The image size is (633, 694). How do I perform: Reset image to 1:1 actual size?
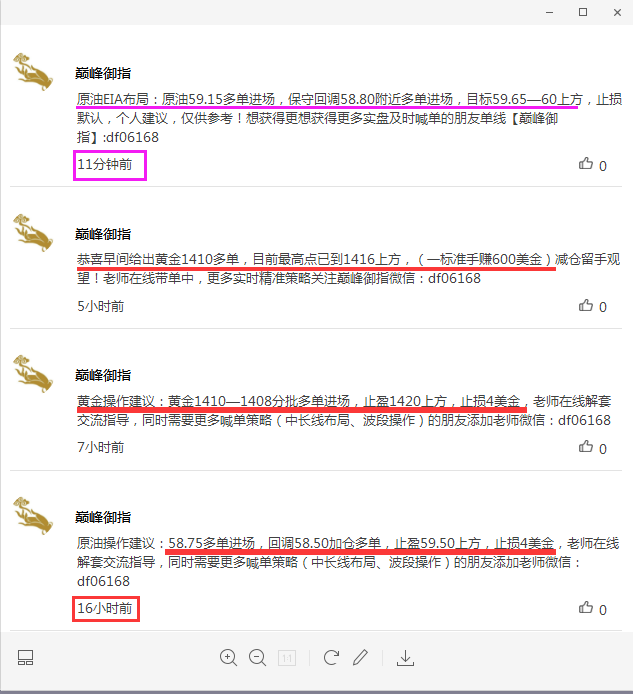click(287, 658)
